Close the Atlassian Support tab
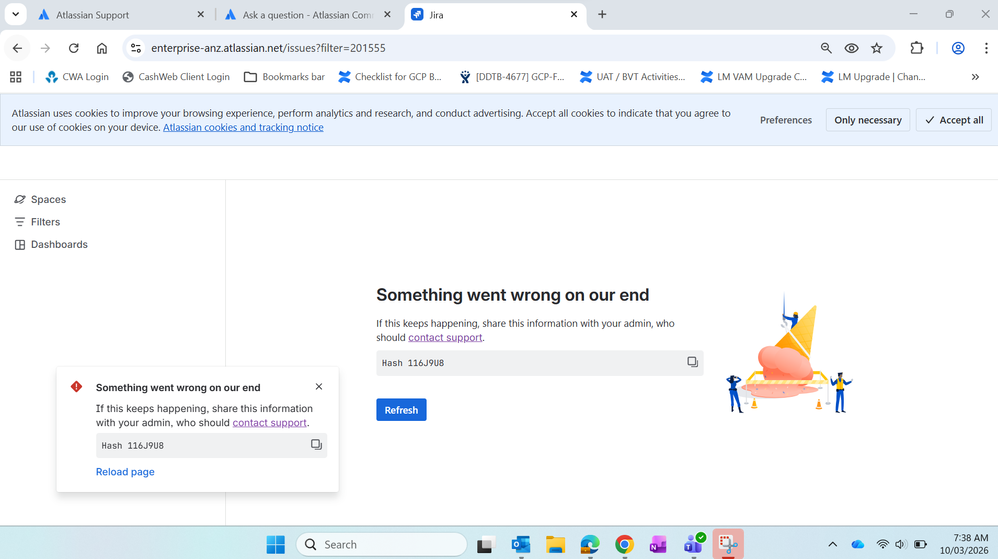The height and width of the screenshot is (559, 998). click(200, 15)
